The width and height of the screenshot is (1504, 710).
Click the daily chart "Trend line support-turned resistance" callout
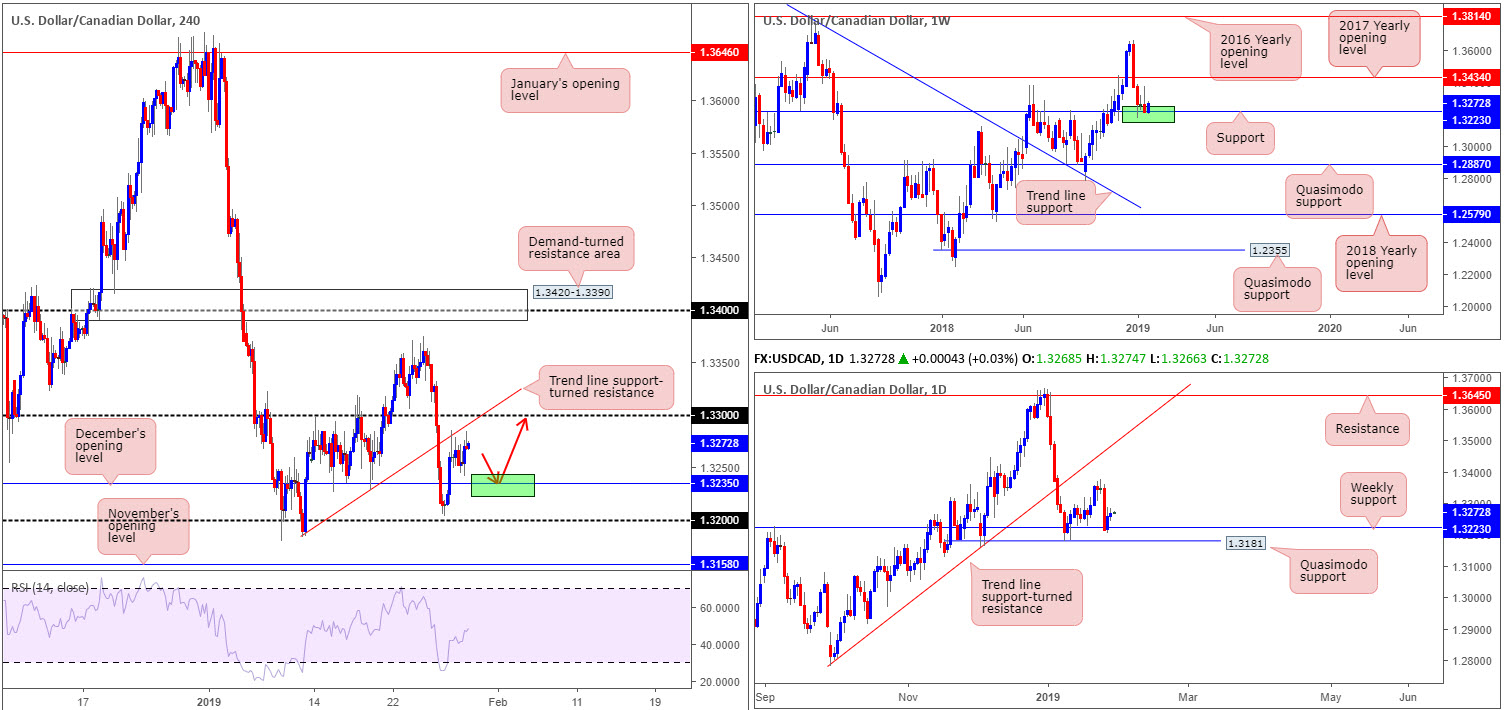1025,597
